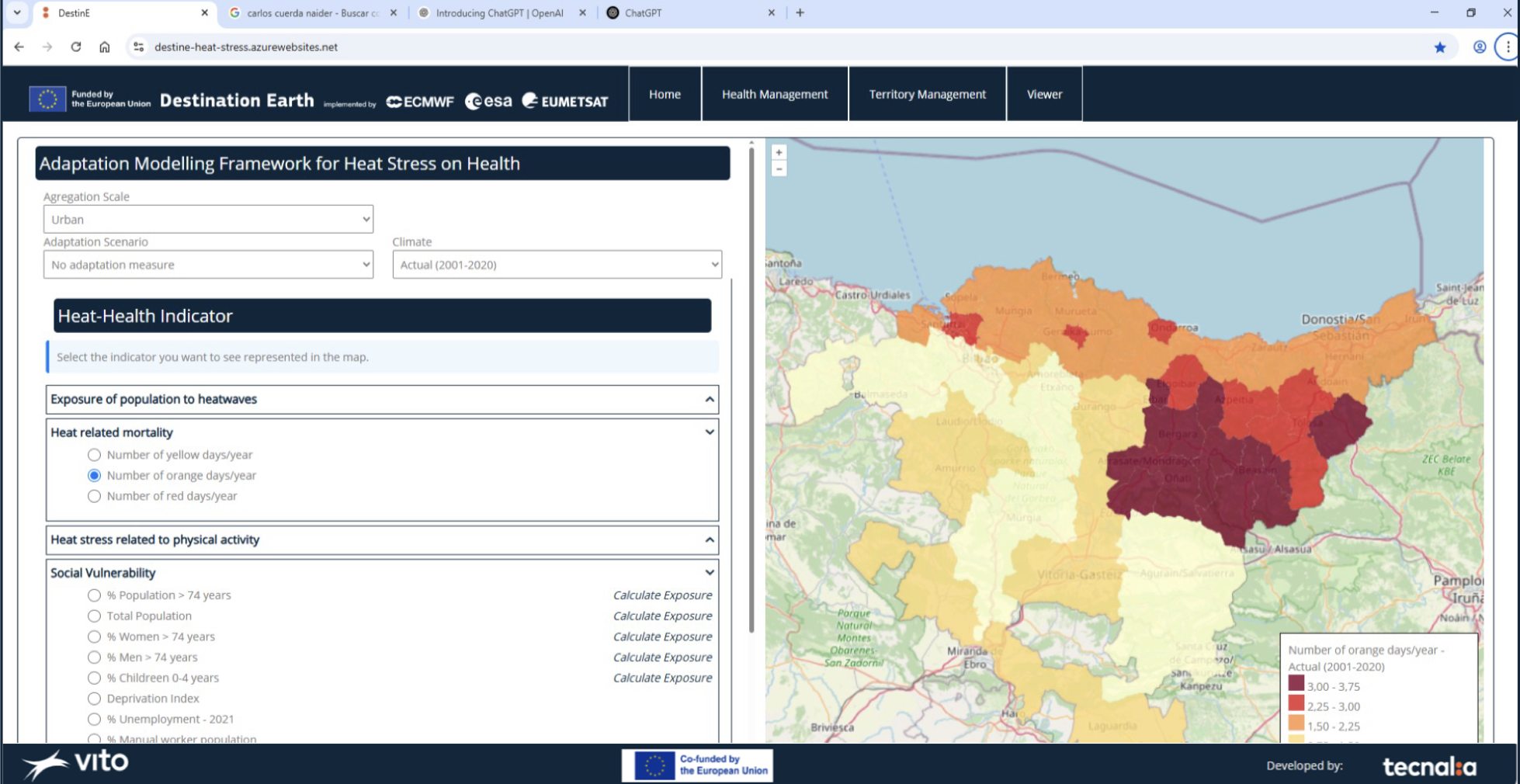Open the browser profile icon
Screen dimensions: 1520x784
click(1480, 47)
